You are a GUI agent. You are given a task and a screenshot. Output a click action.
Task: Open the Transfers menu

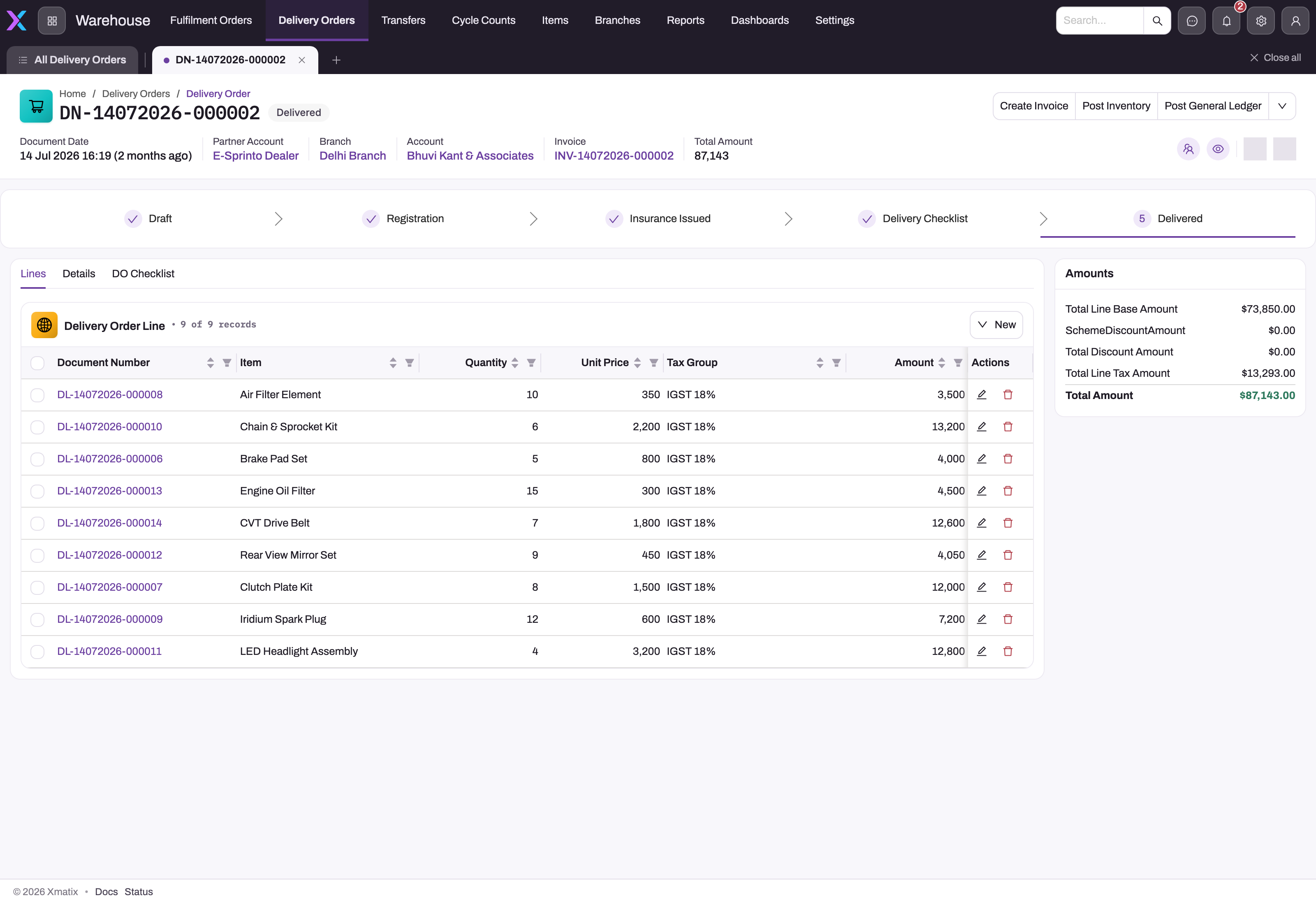pyautogui.click(x=403, y=21)
